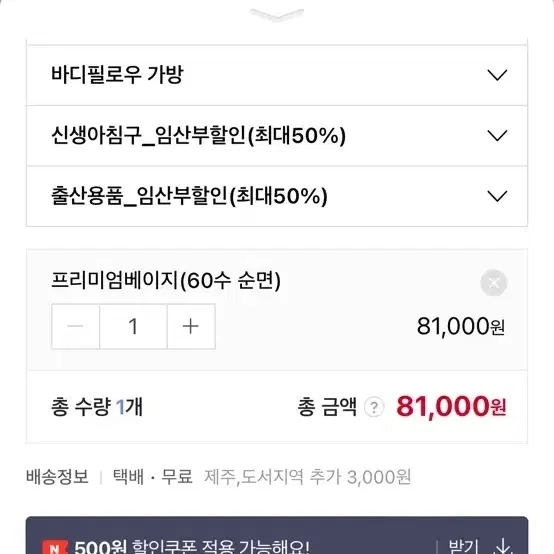Screen dimensions: 554x554
Task: Click the 택배 · 무료 shipping text
Action: point(153,477)
